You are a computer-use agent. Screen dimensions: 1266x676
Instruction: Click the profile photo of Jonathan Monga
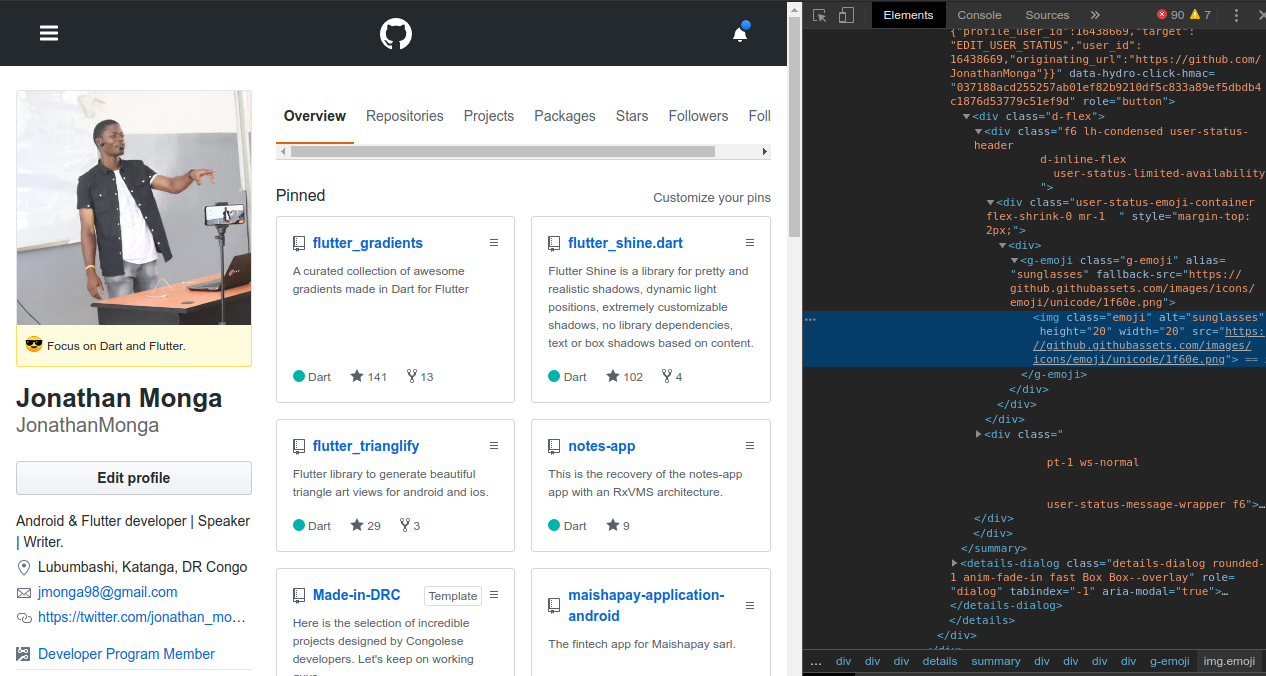click(x=134, y=207)
